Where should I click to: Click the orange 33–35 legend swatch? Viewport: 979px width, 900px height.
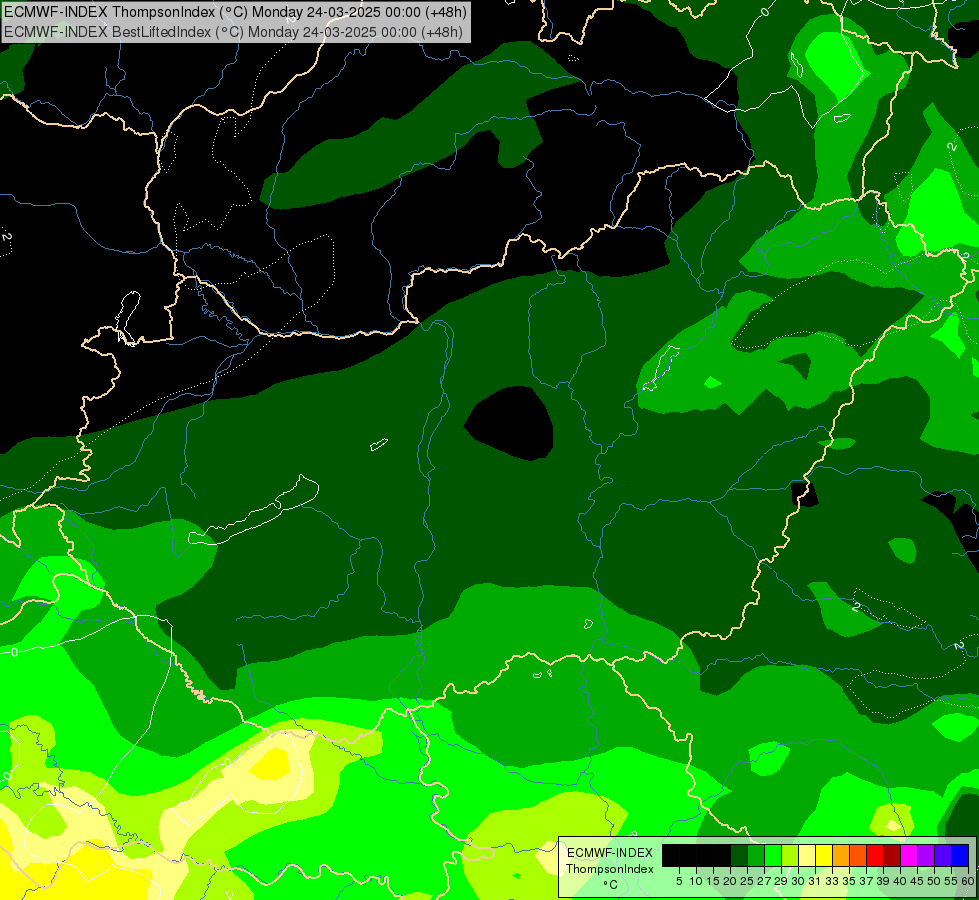click(x=841, y=855)
